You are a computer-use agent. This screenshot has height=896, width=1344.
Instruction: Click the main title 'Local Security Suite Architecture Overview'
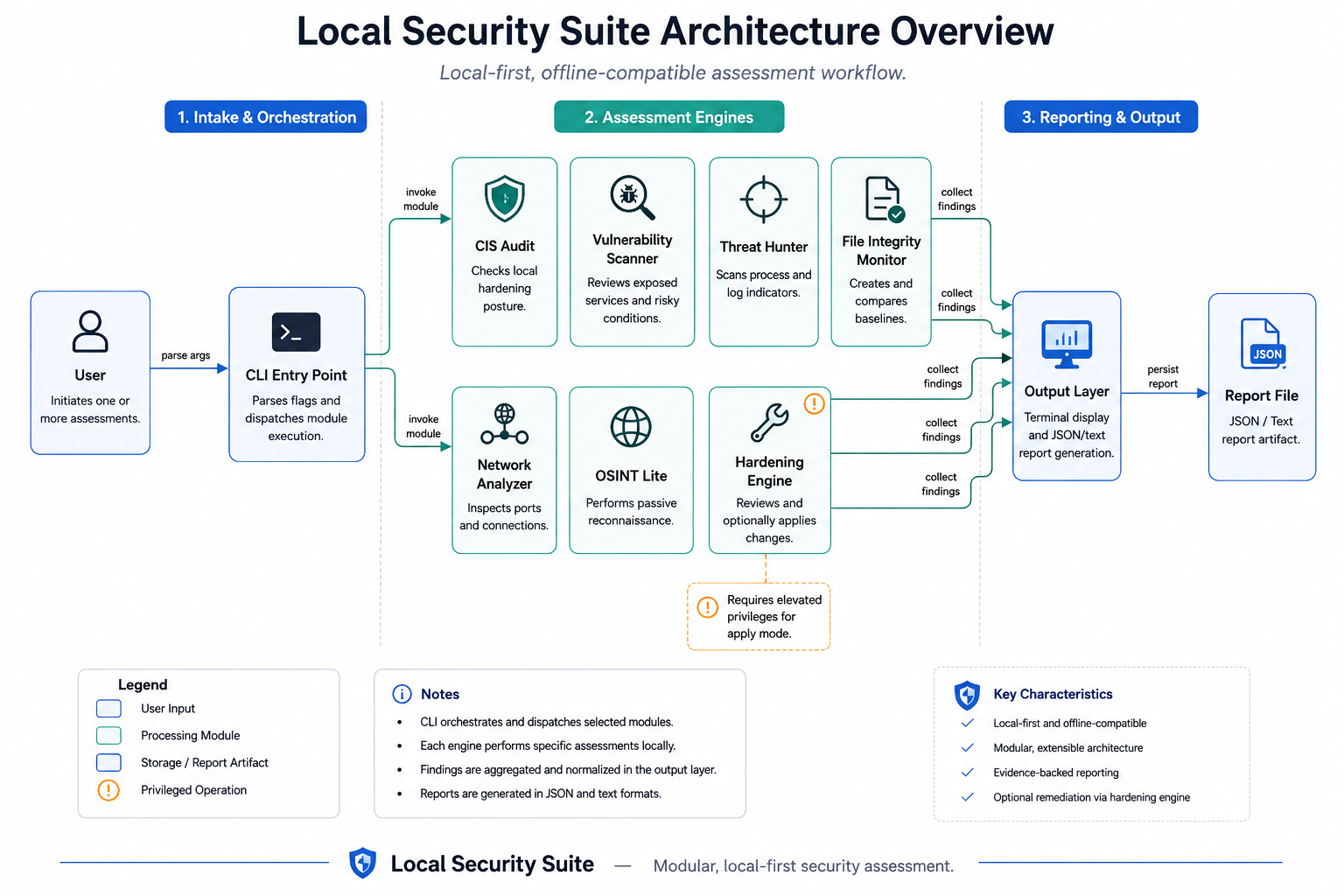(675, 31)
